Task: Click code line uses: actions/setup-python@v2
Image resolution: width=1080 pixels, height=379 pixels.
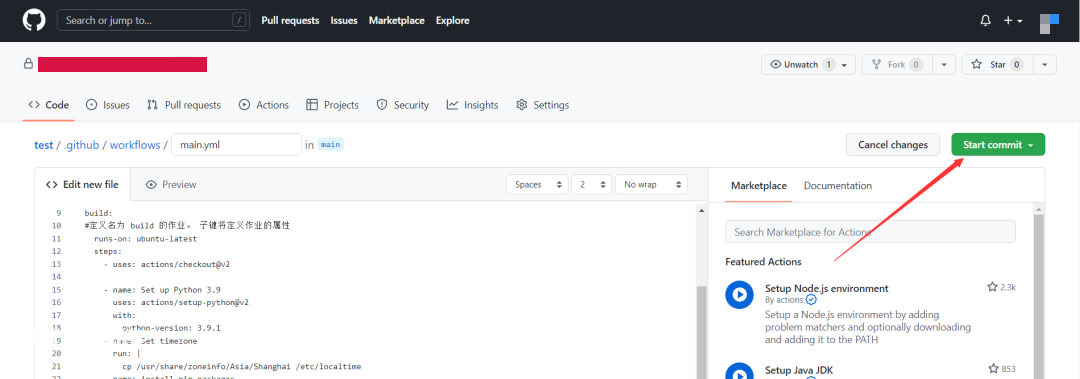Action: (180, 302)
